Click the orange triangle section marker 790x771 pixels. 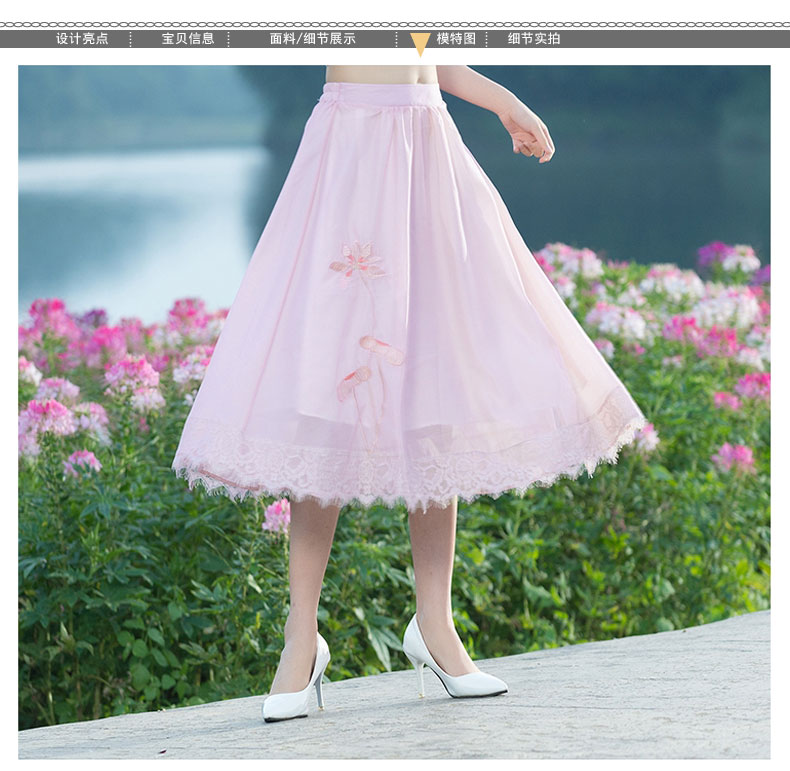(x=420, y=43)
